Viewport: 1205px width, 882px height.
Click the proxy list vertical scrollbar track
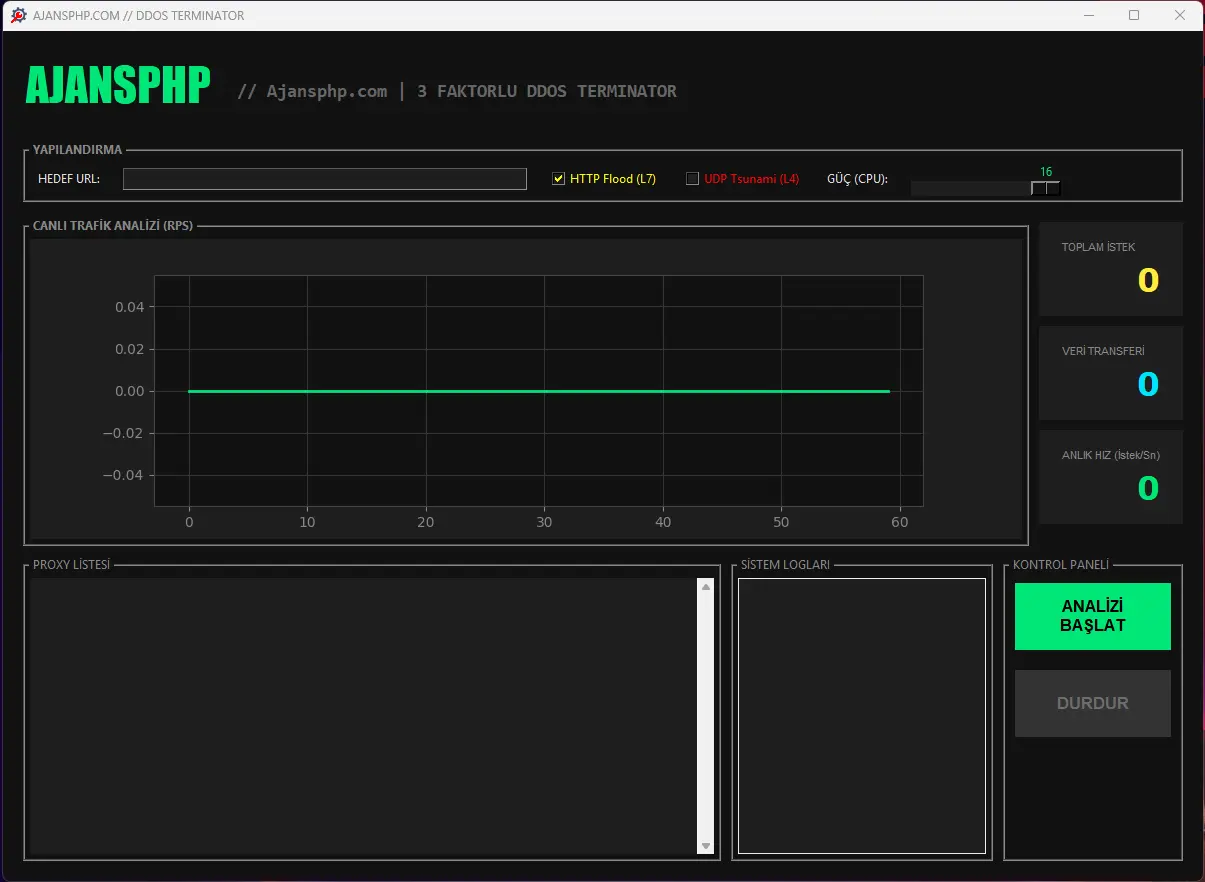click(706, 716)
